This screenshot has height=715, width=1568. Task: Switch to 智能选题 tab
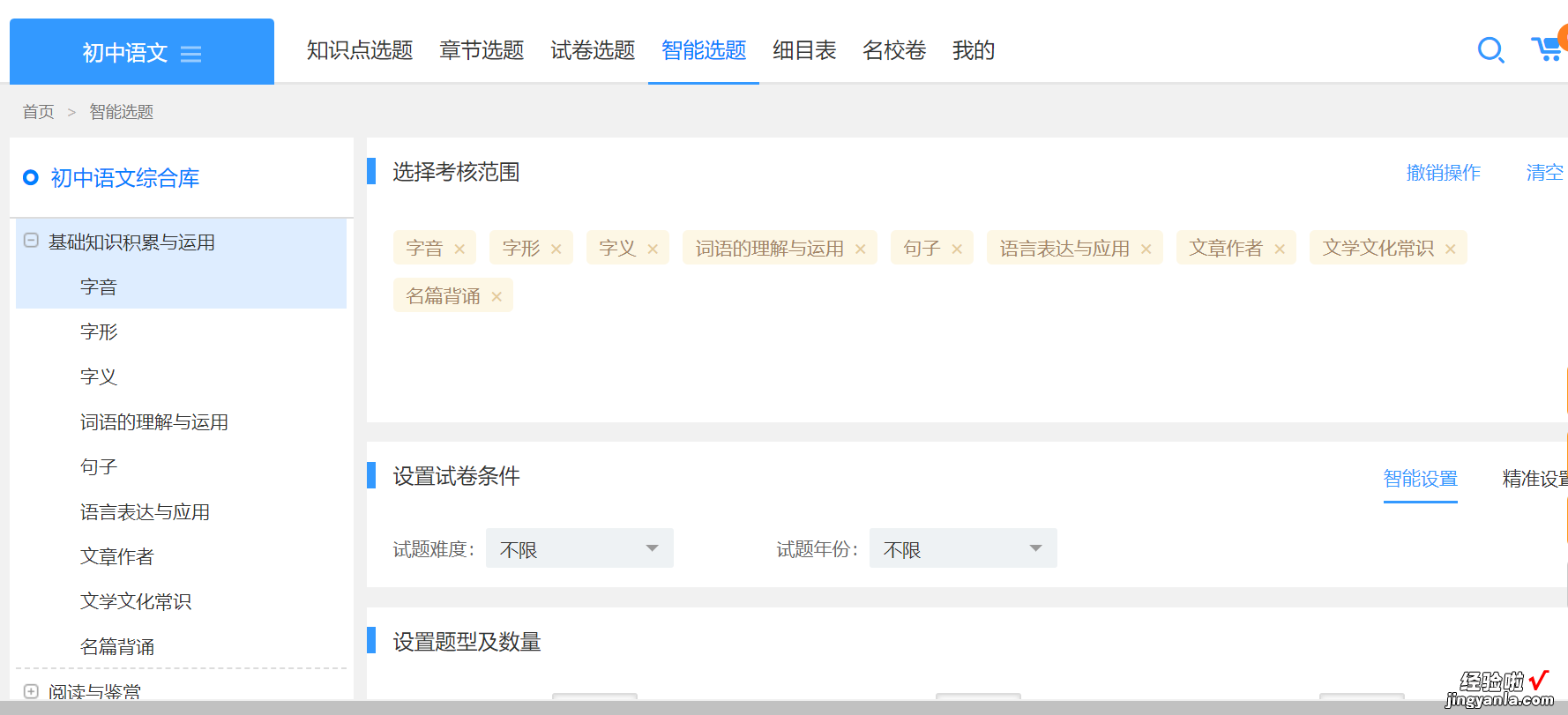704,50
